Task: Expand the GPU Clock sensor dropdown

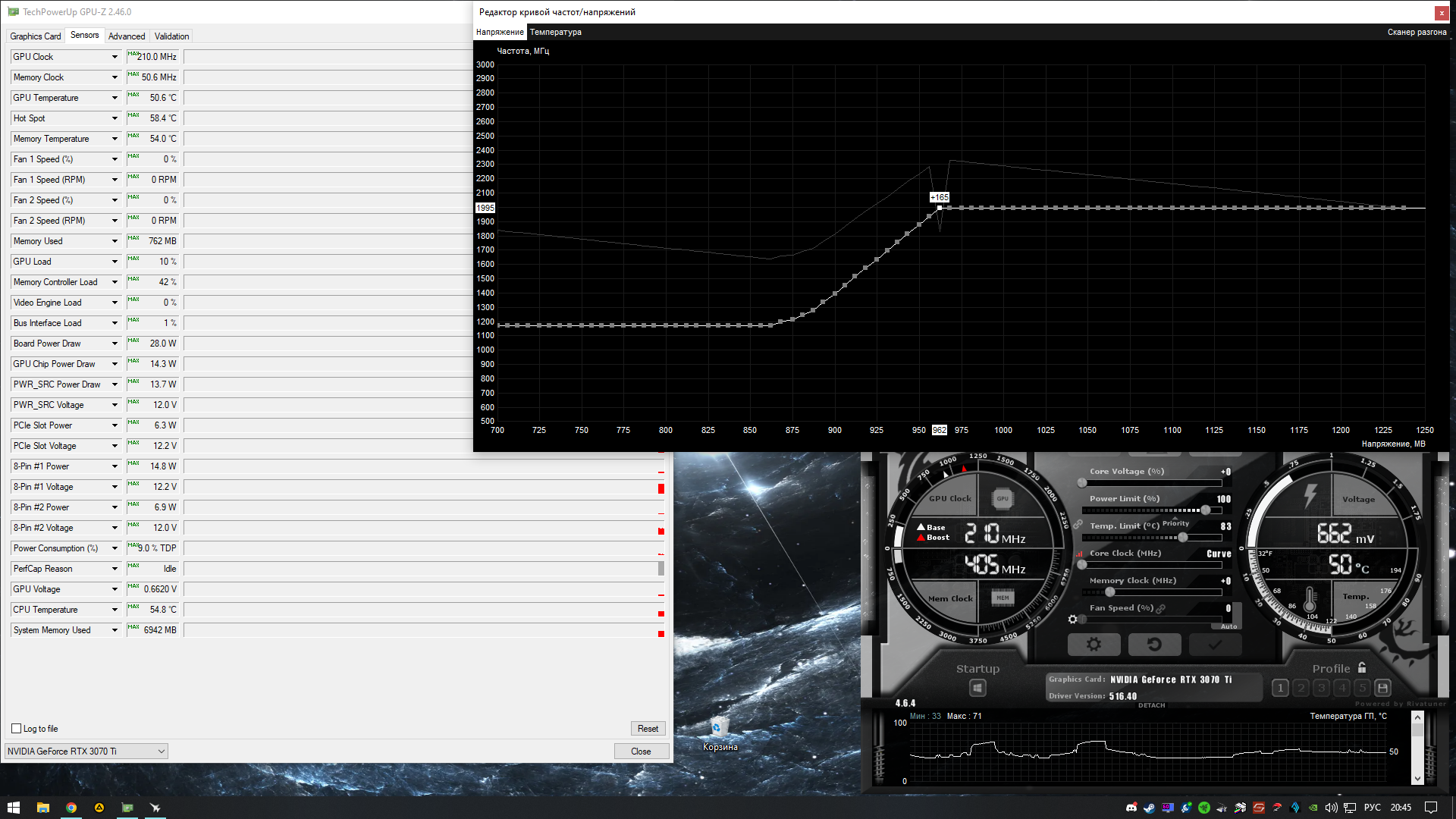Action: [115, 57]
